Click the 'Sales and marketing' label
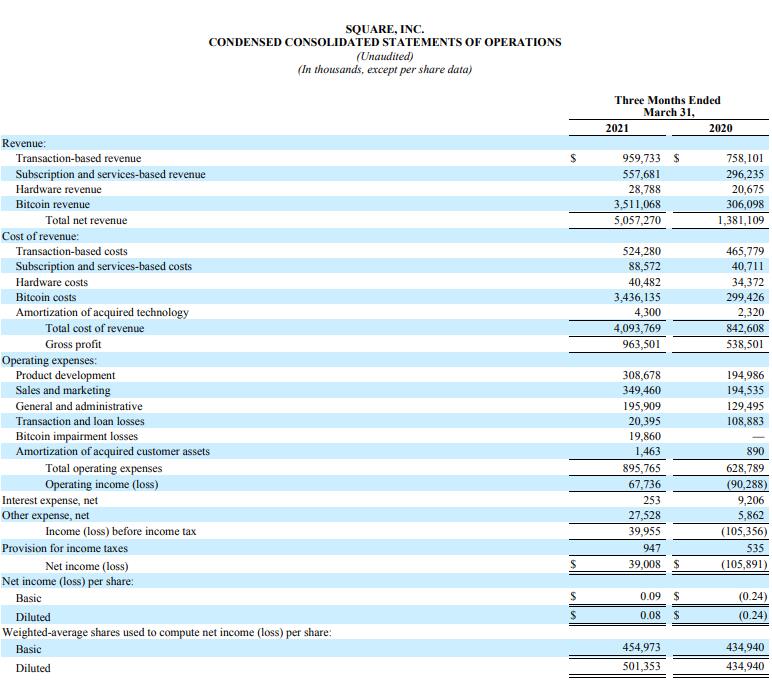The image size is (772, 686). pos(63,391)
